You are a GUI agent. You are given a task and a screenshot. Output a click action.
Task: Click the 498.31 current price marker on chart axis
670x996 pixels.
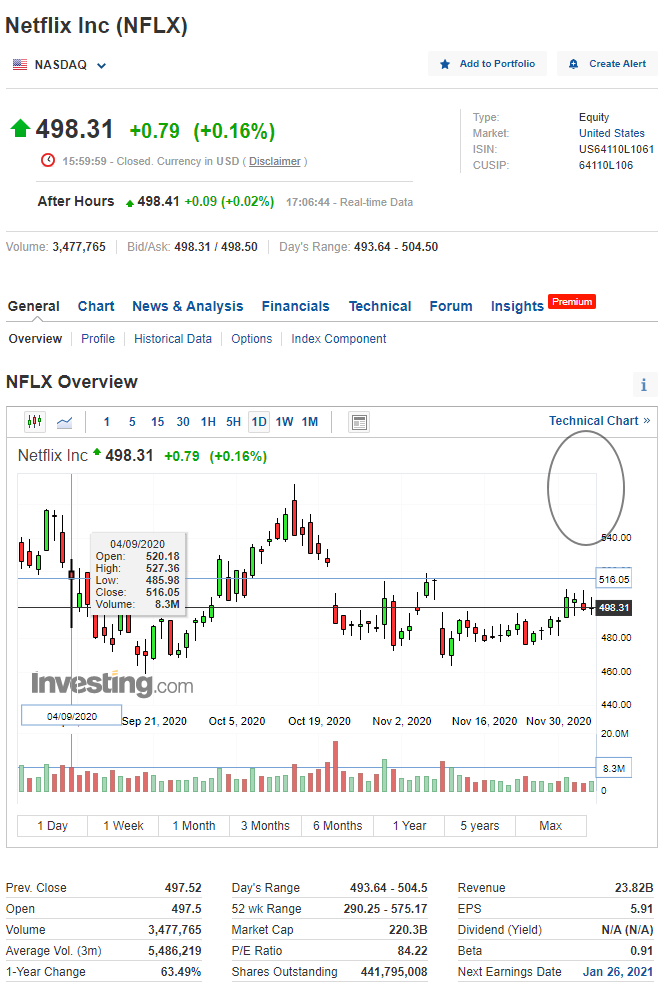pyautogui.click(x=613, y=608)
